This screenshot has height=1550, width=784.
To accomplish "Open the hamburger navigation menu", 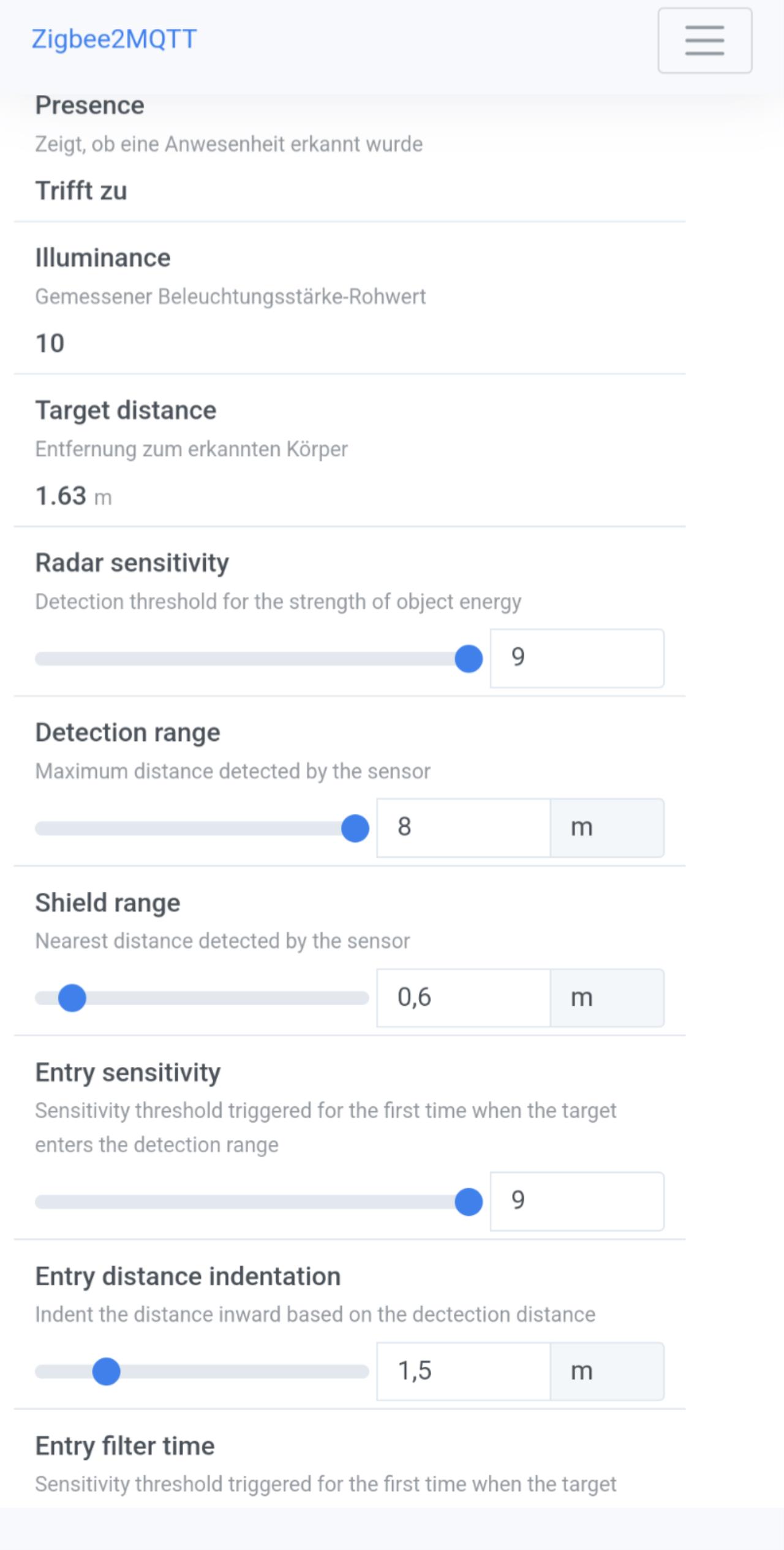I will click(x=704, y=40).
